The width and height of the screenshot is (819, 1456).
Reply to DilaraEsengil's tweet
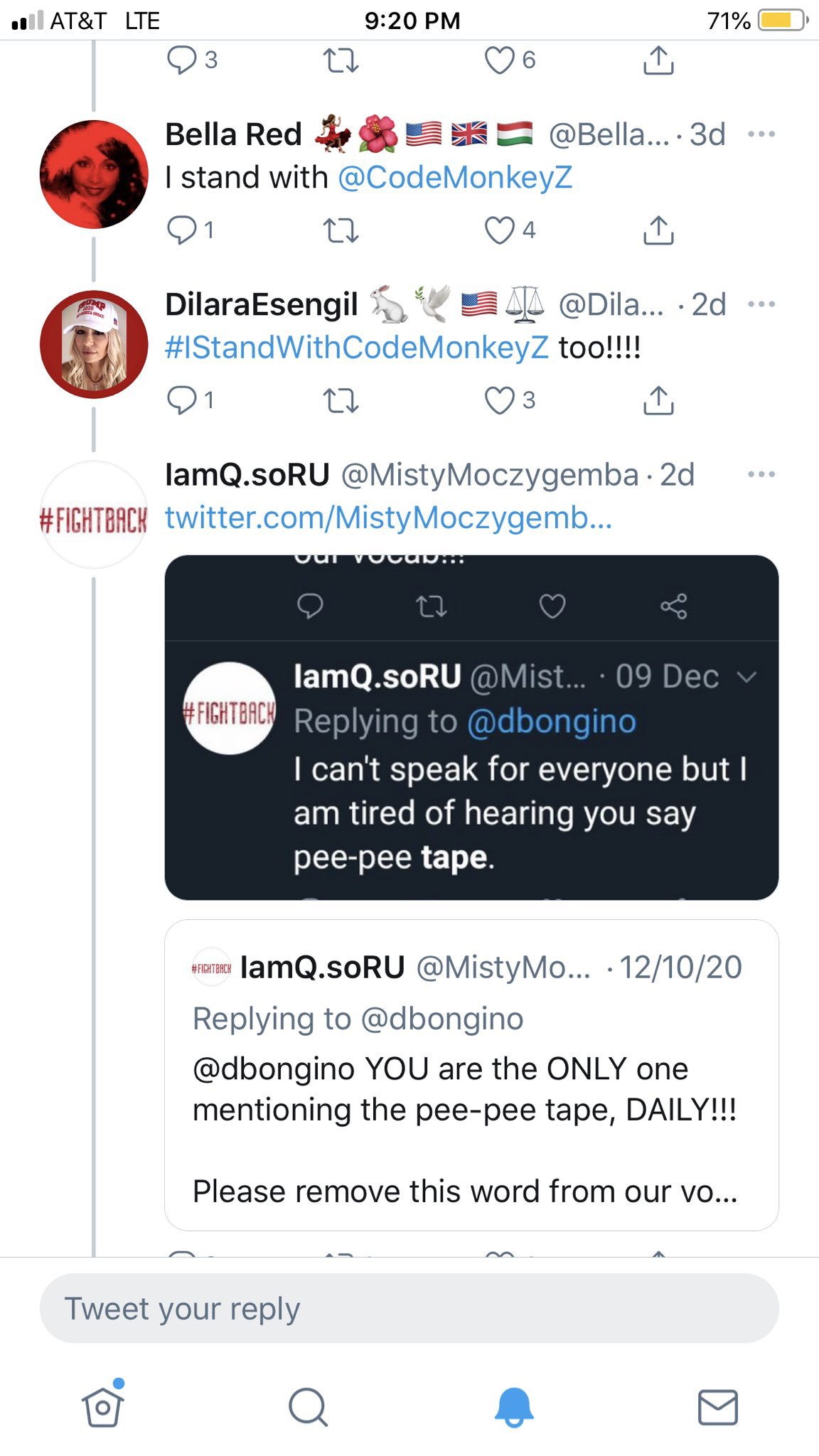tap(182, 400)
